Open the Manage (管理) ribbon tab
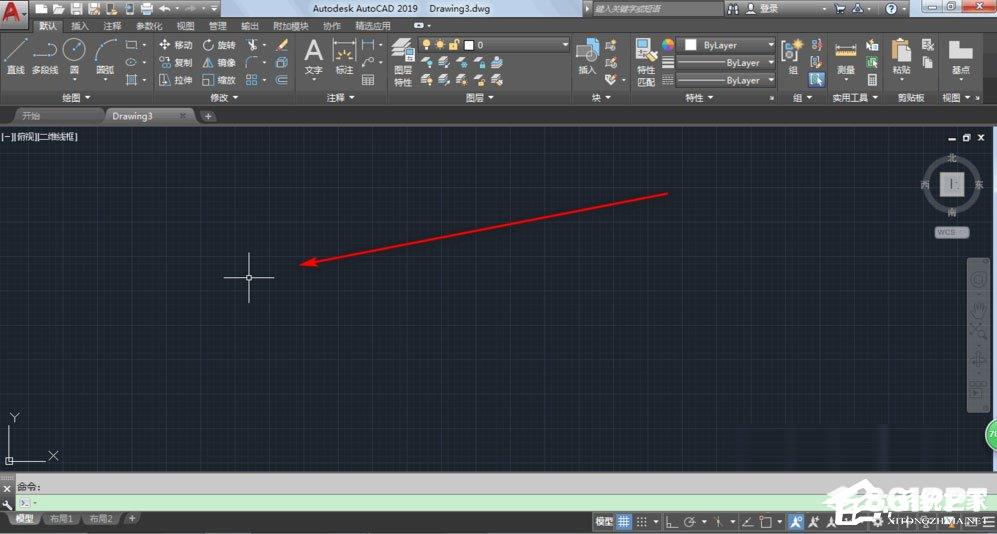This screenshot has height=534, width=997. [x=217, y=26]
